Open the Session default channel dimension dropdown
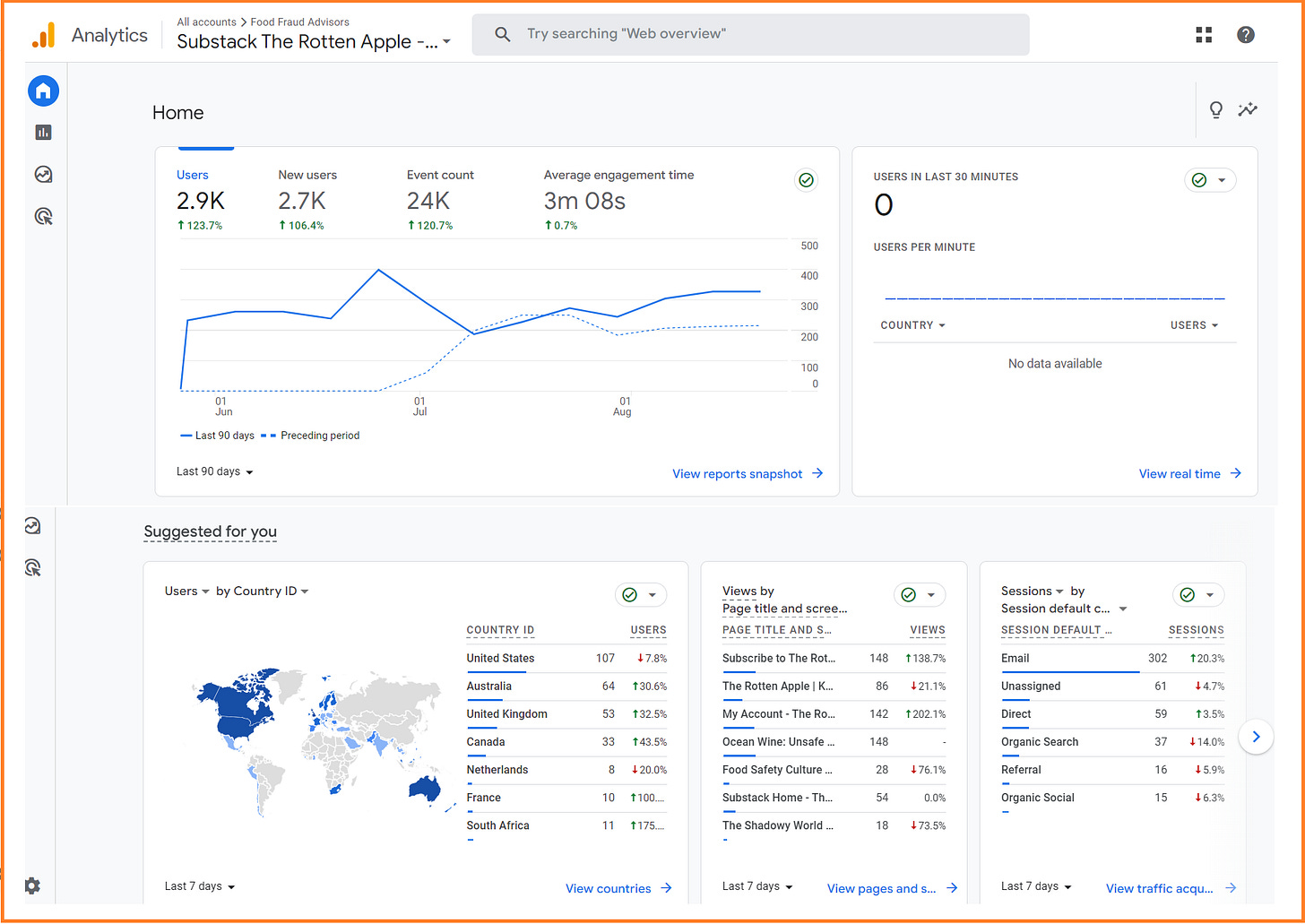This screenshot has width=1305, height=924. [1064, 609]
